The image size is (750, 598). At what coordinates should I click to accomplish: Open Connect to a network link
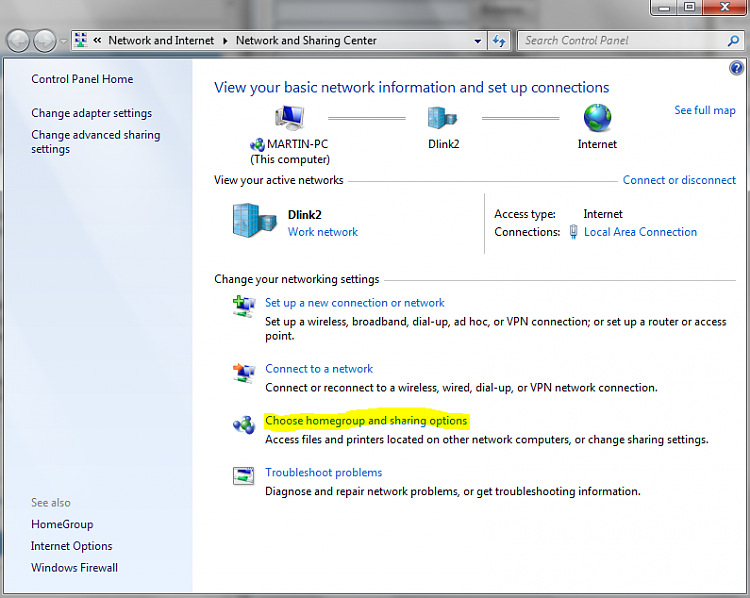[x=319, y=369]
